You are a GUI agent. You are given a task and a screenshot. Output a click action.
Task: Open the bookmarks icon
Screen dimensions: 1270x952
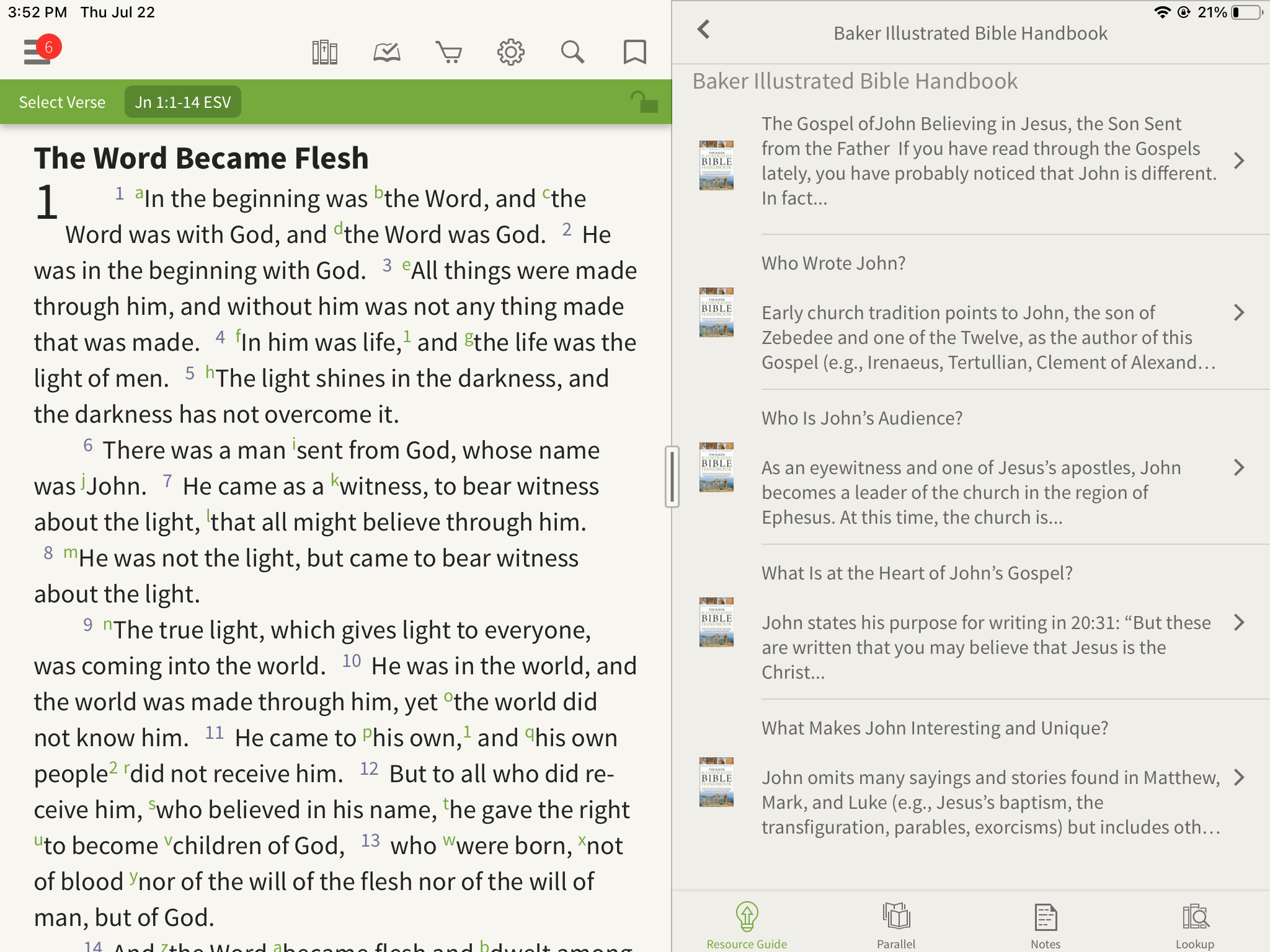pos(634,52)
